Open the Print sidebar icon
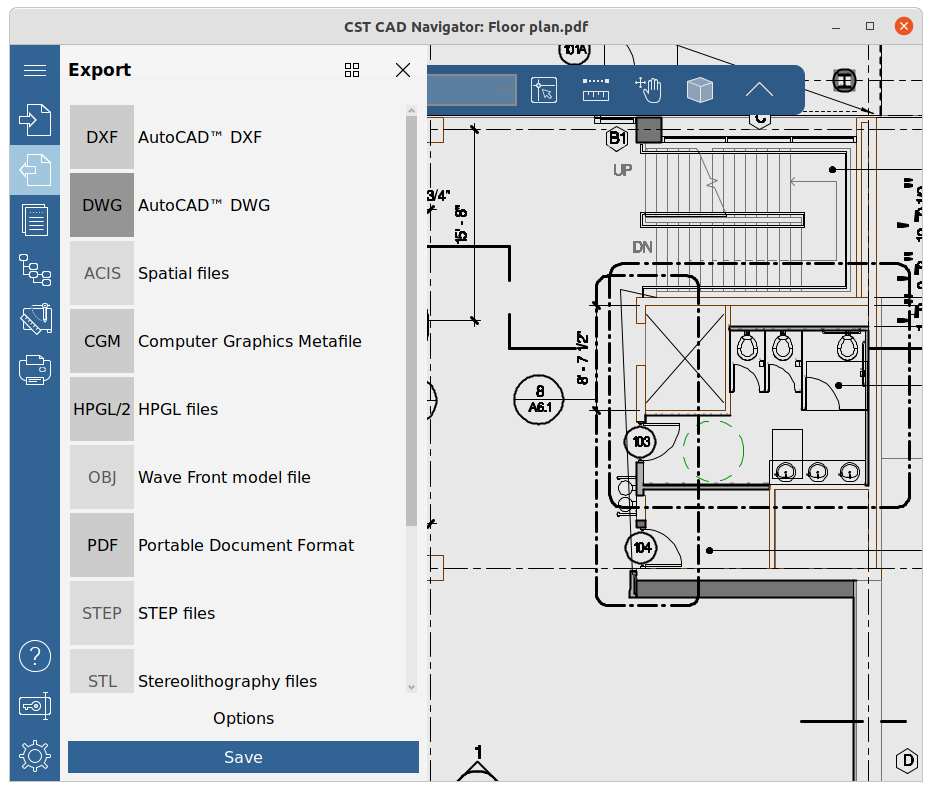 (x=34, y=369)
